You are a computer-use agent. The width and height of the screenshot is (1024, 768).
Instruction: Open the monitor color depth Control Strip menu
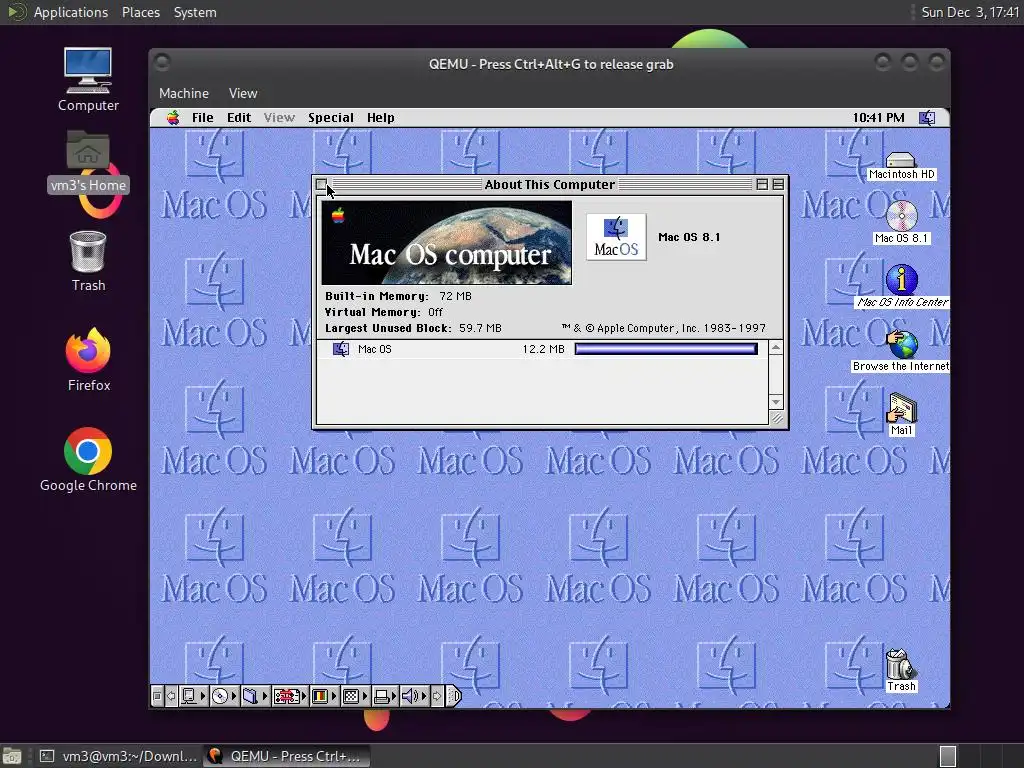tap(323, 696)
